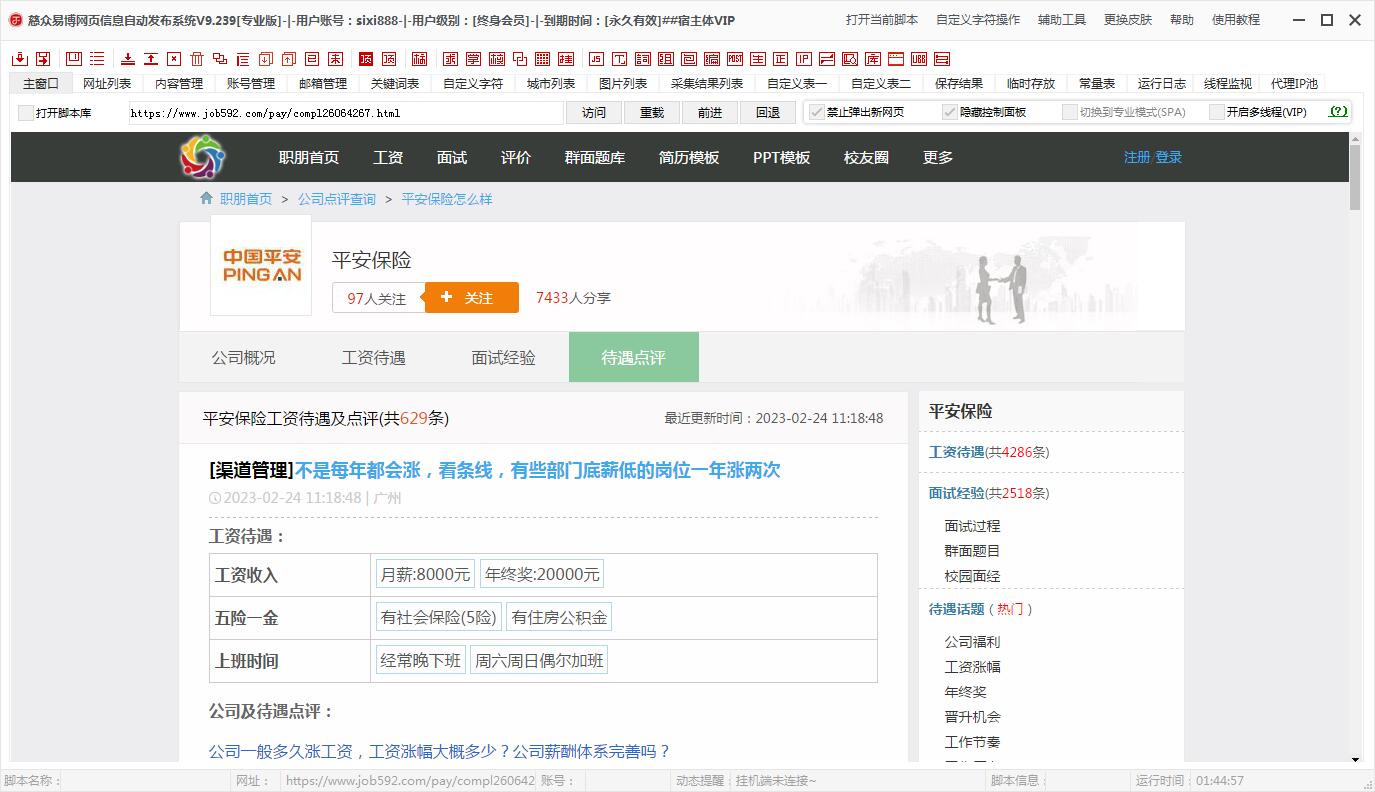Click 年终奖 in the sidebar topics
Screen dimensions: 1375x792
(966, 692)
